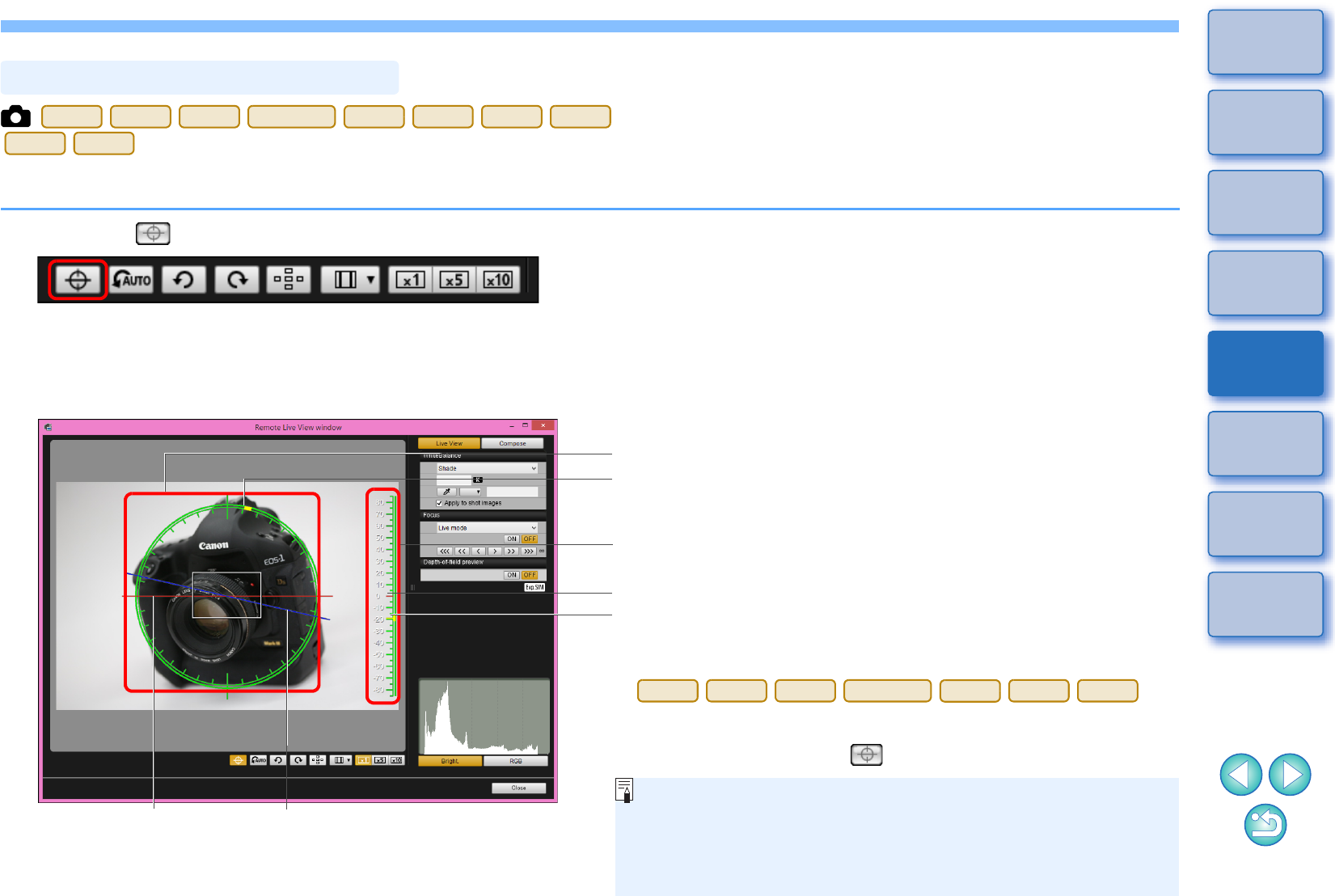Rotate the view right in Remote Live View window
This screenshot has height=896, width=1335.
[298, 760]
